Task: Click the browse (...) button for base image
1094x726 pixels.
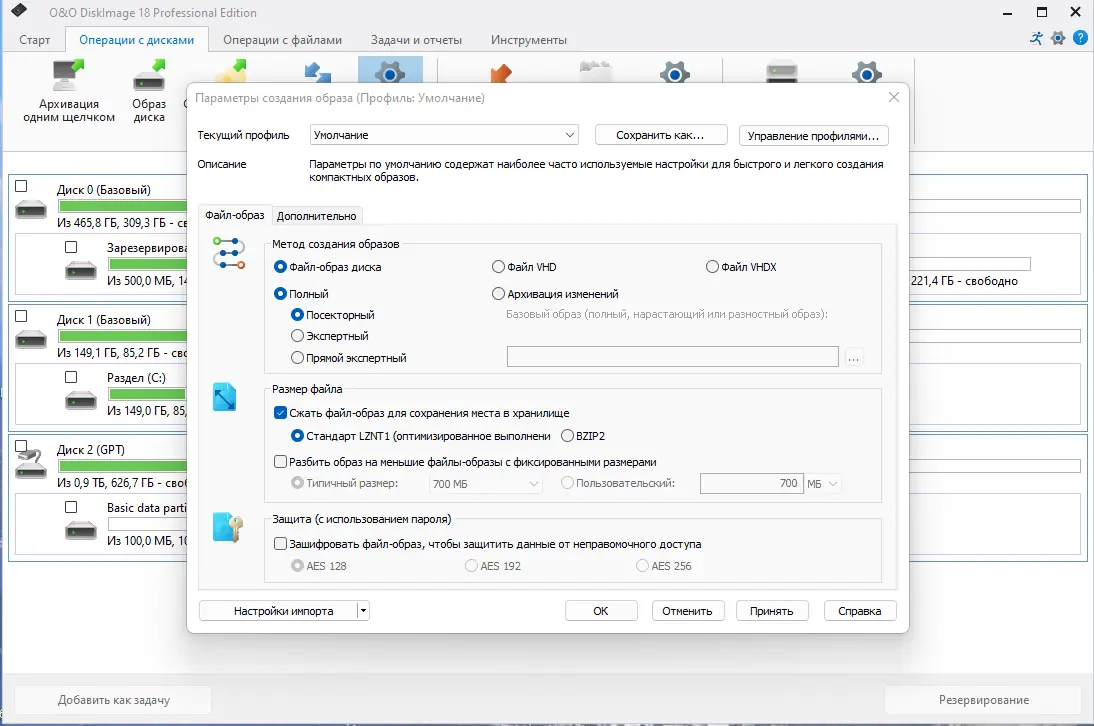Action: click(853, 357)
